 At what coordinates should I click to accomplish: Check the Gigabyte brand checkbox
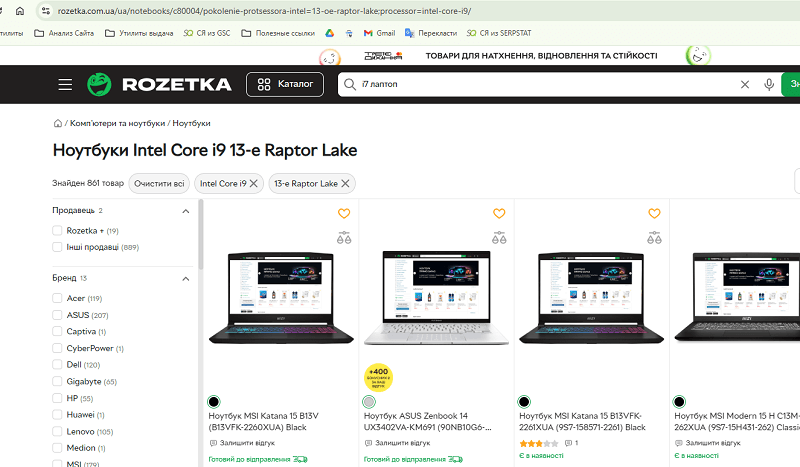pyautogui.click(x=57, y=381)
